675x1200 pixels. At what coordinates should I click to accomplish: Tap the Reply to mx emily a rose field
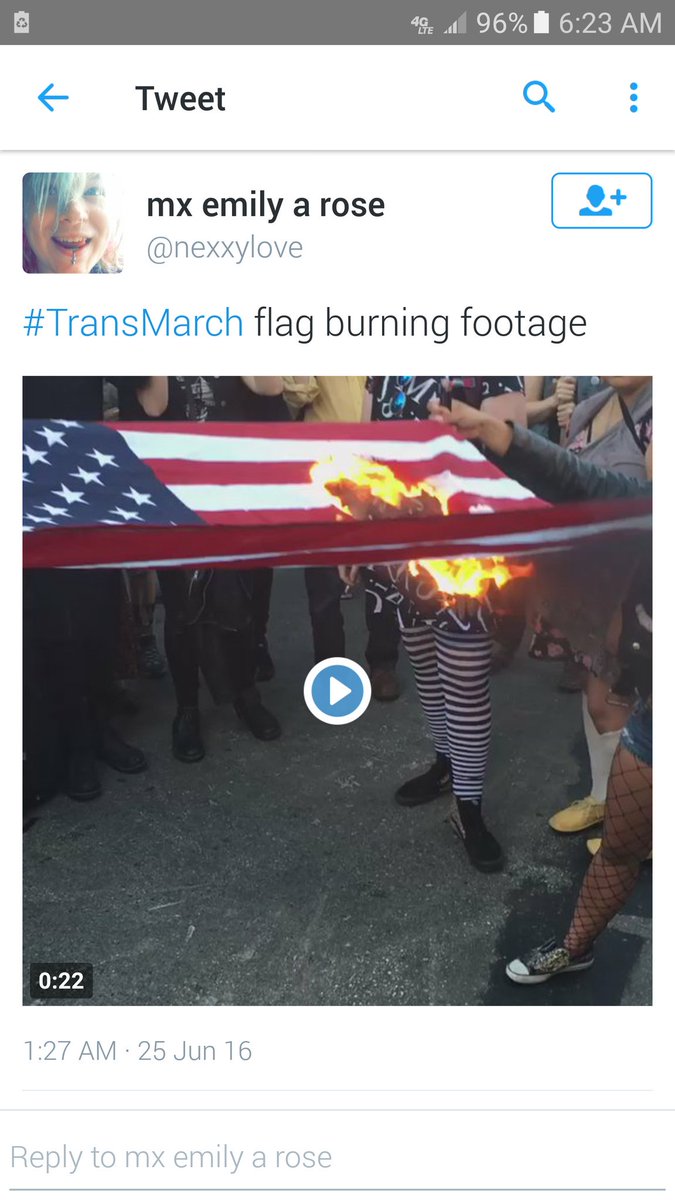pos(337,1157)
